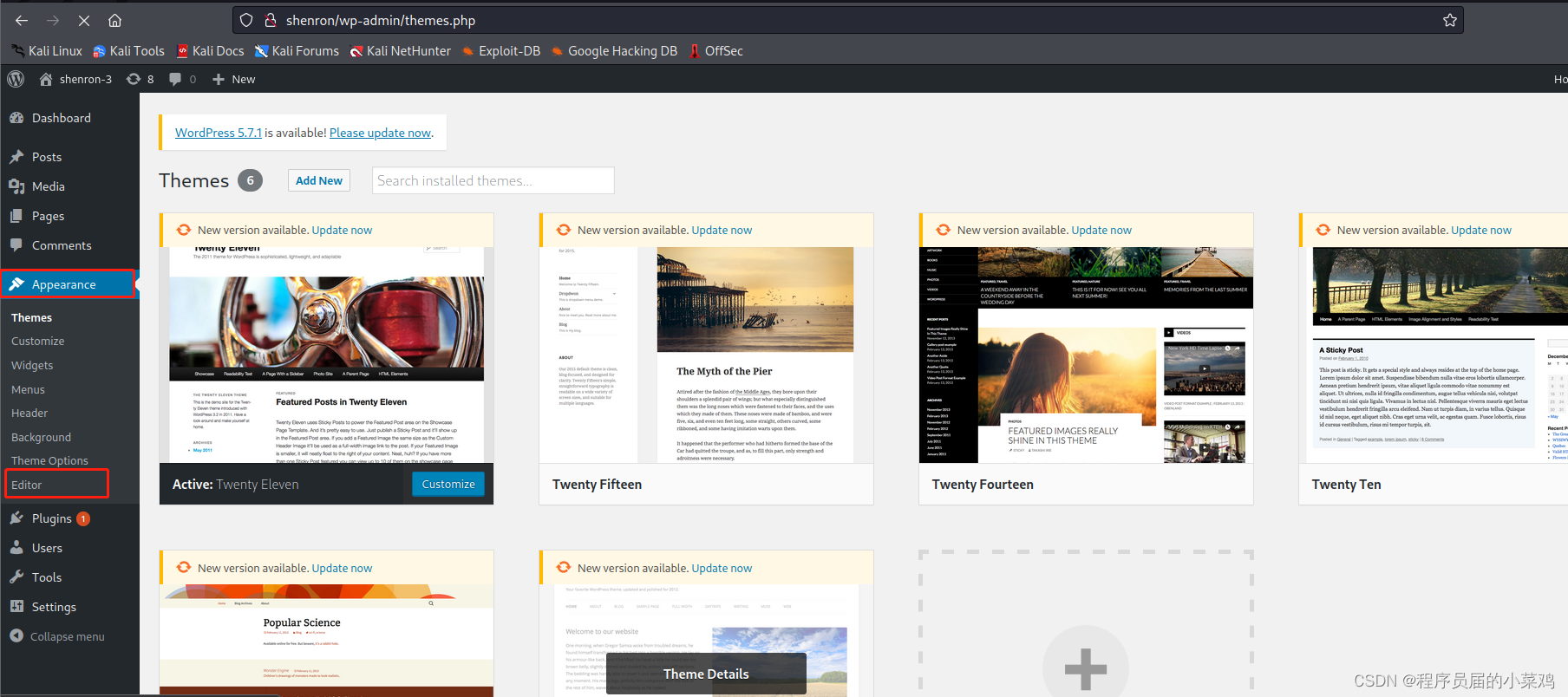The image size is (1568, 697).
Task: Open Header submenu item
Action: pyautogui.click(x=29, y=414)
